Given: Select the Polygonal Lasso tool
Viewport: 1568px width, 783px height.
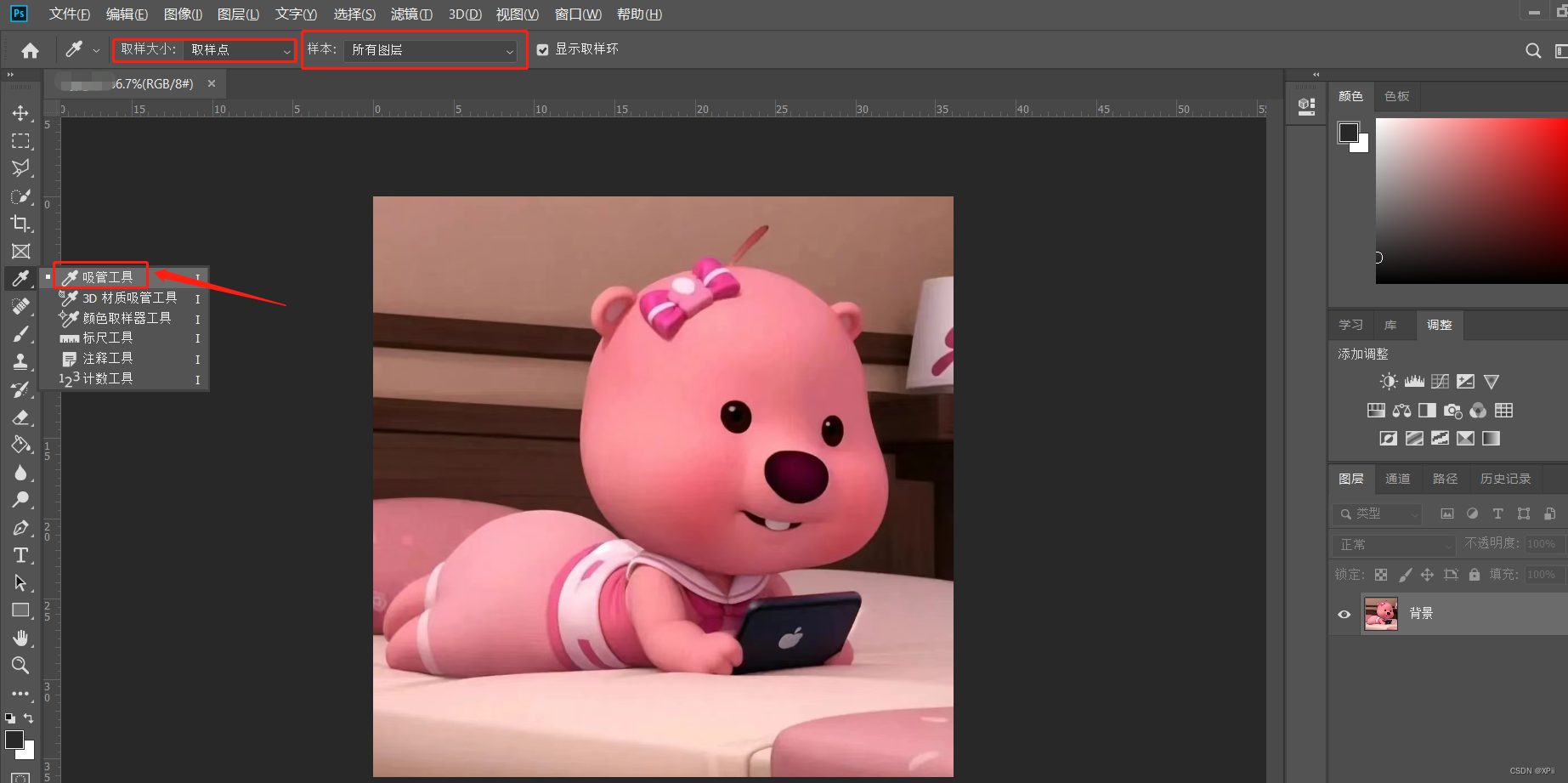Looking at the screenshot, I should pyautogui.click(x=20, y=168).
